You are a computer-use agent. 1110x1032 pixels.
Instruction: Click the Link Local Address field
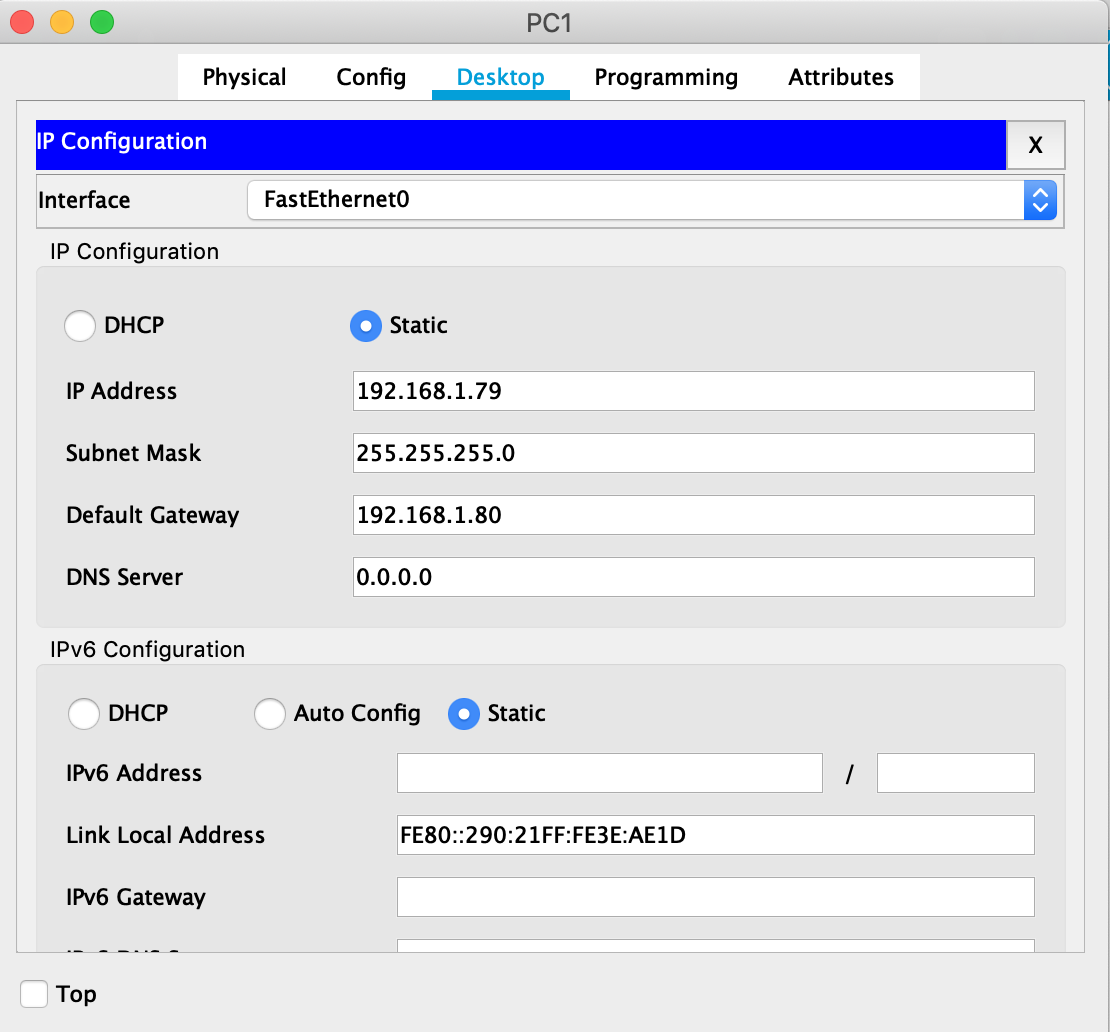coord(715,835)
